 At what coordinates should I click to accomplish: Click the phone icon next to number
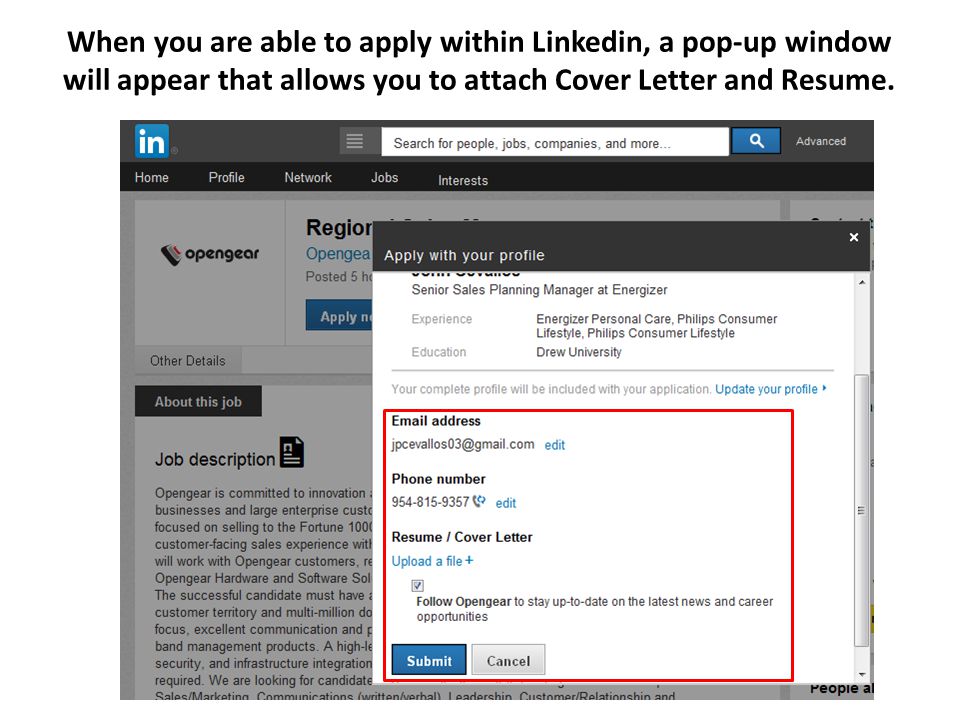click(479, 501)
